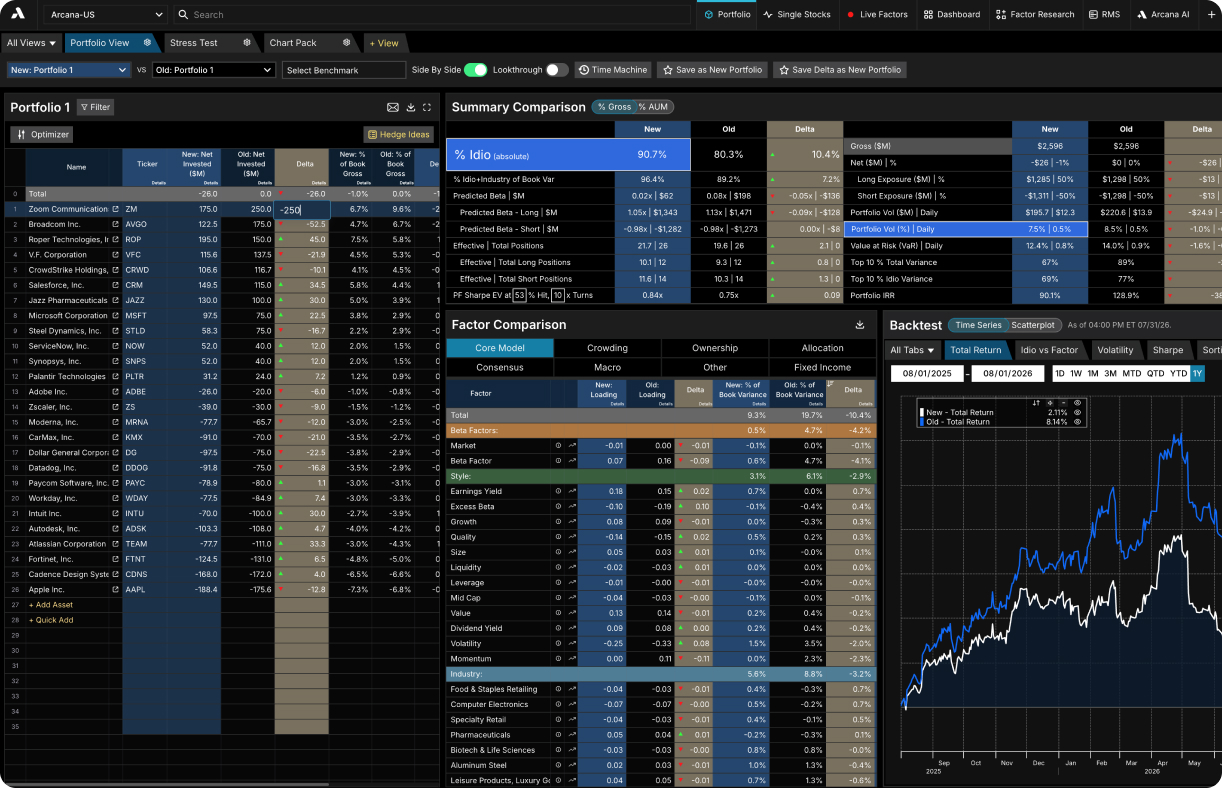Screen dimensions: 1222x788
Task: Click the email envelope icon in Portfolio 1
Action: click(393, 107)
